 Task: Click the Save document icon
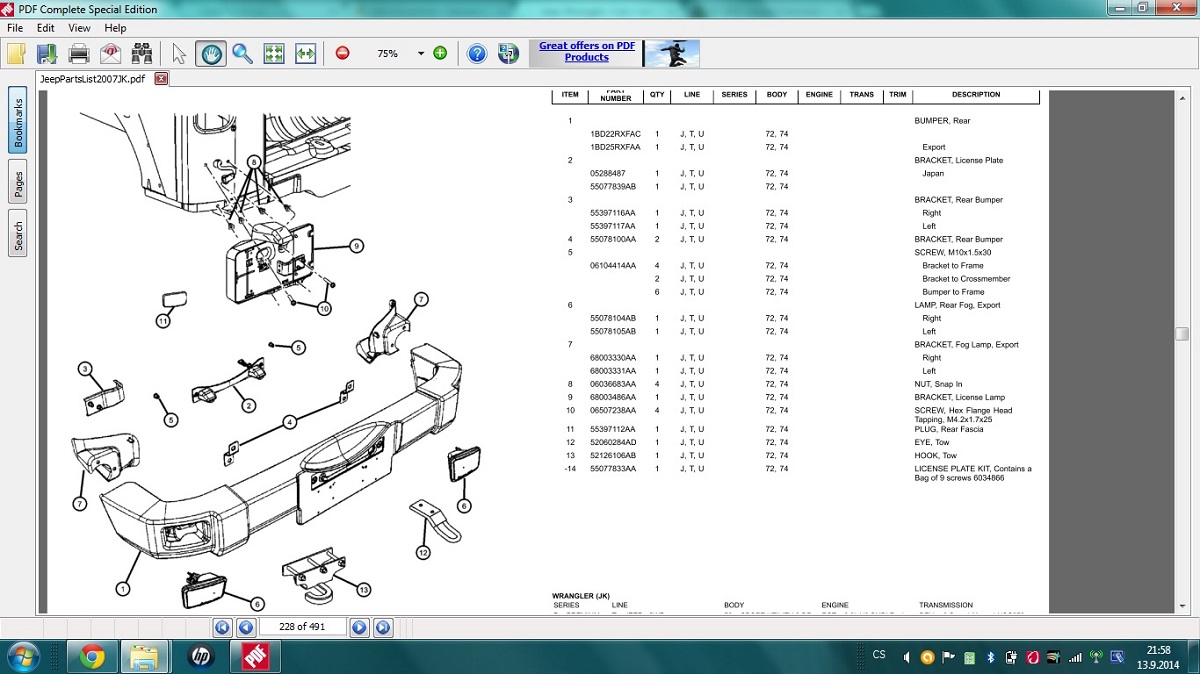47,53
